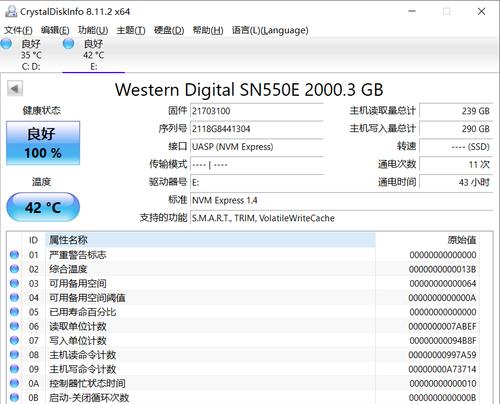
Task: Click status orb for attribute 05 已用寿命百分比
Action: [14, 312]
